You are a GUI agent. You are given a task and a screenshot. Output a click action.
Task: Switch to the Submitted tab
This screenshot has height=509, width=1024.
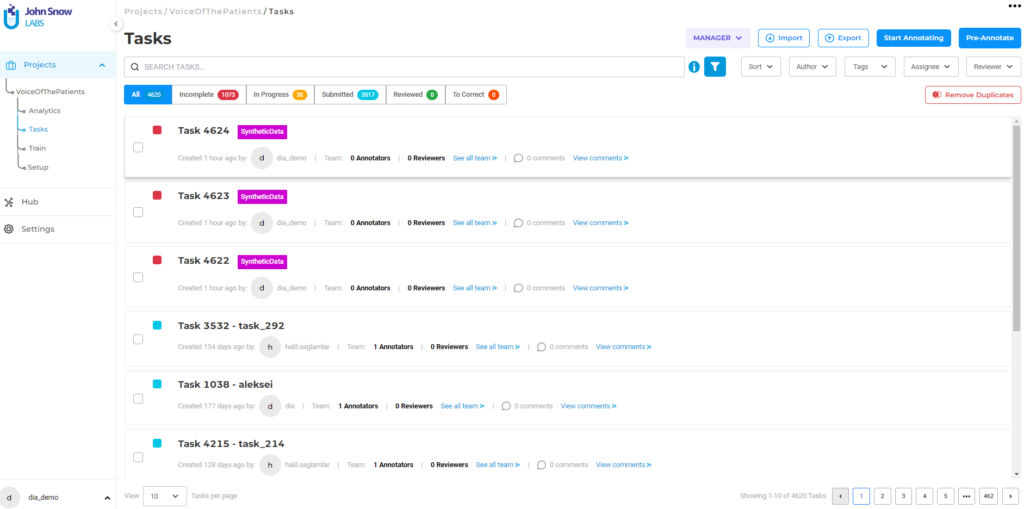[x=349, y=95]
